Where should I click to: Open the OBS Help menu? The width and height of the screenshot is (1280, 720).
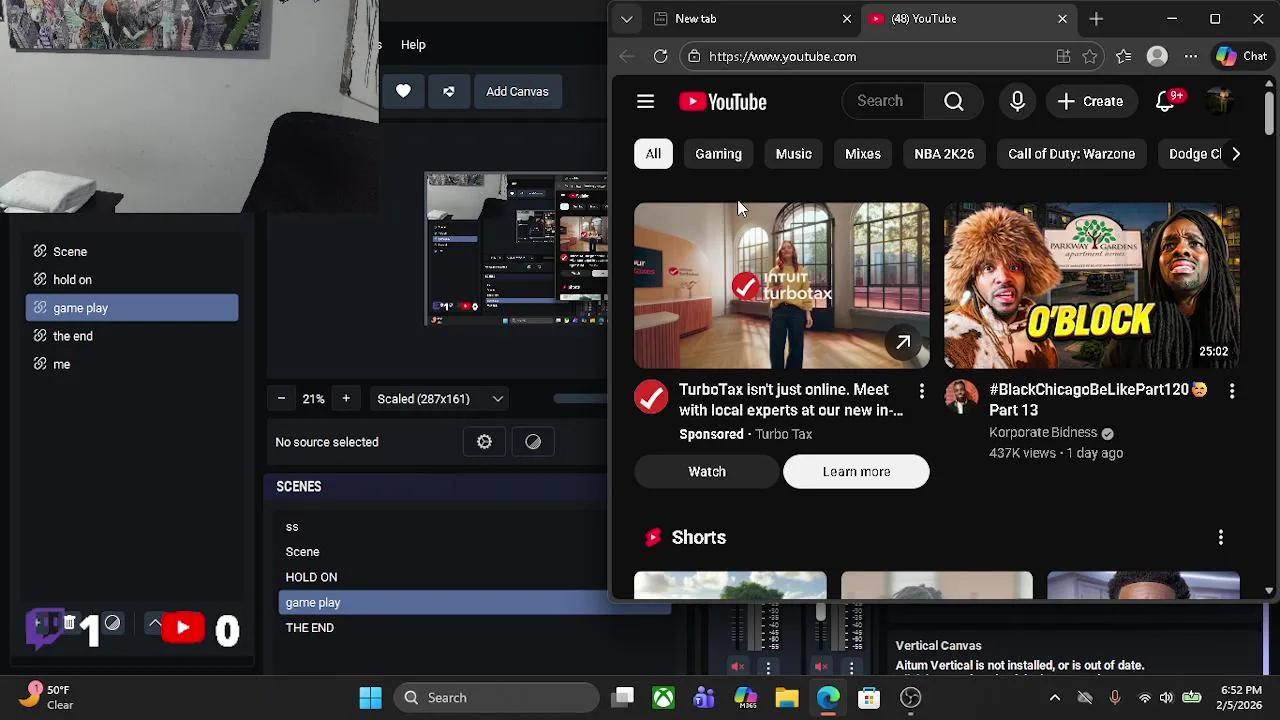pyautogui.click(x=413, y=45)
